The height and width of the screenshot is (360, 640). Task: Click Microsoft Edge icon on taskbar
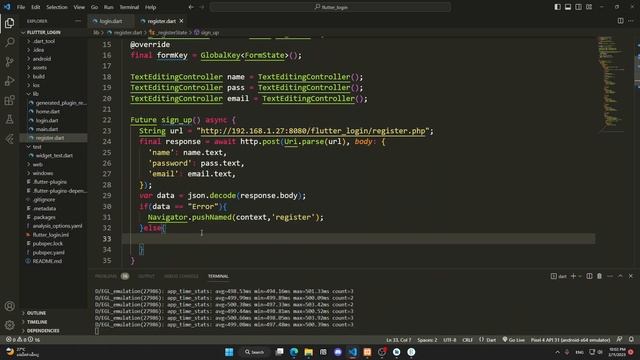[x=294, y=352]
